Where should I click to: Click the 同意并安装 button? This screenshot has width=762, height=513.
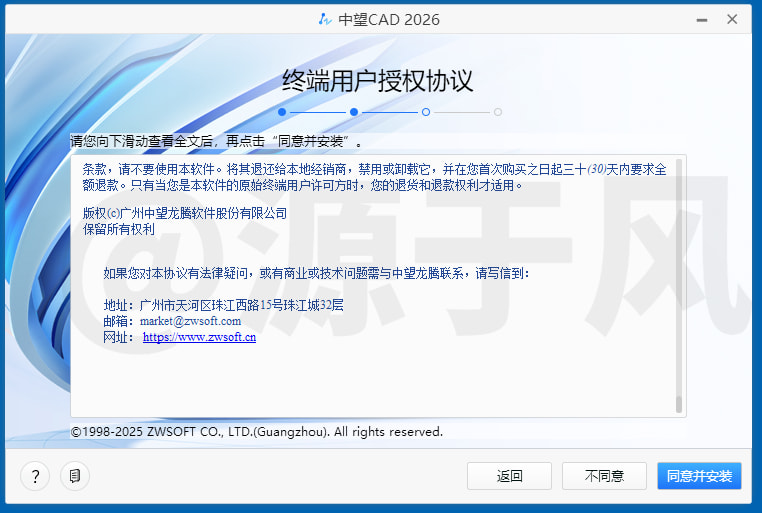699,476
